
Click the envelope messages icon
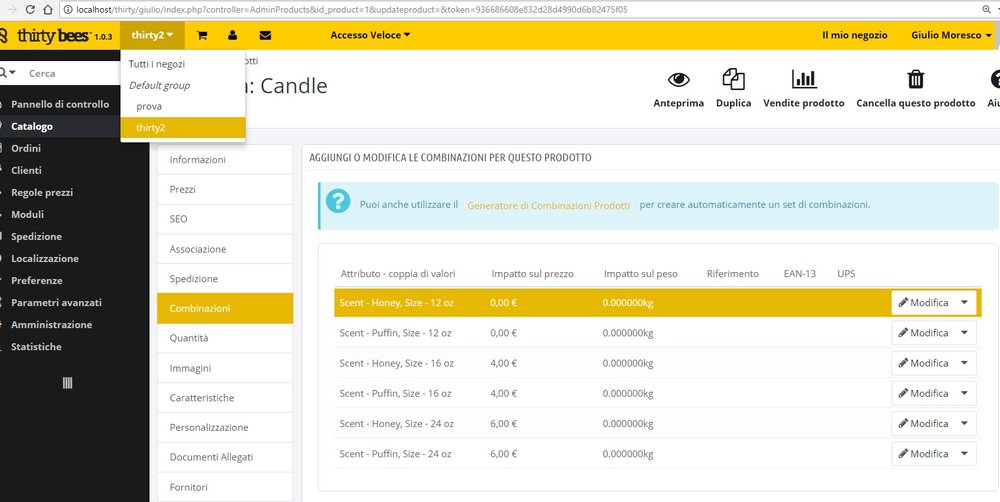(265, 35)
